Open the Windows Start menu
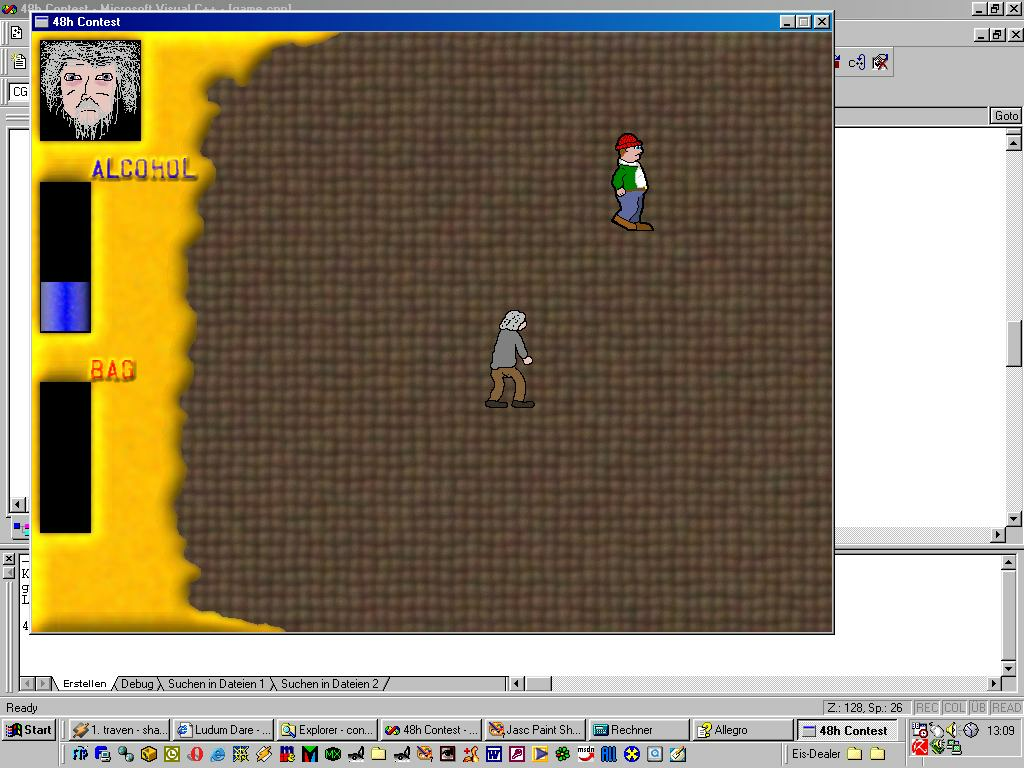This screenshot has width=1024, height=768. pyautogui.click(x=28, y=730)
